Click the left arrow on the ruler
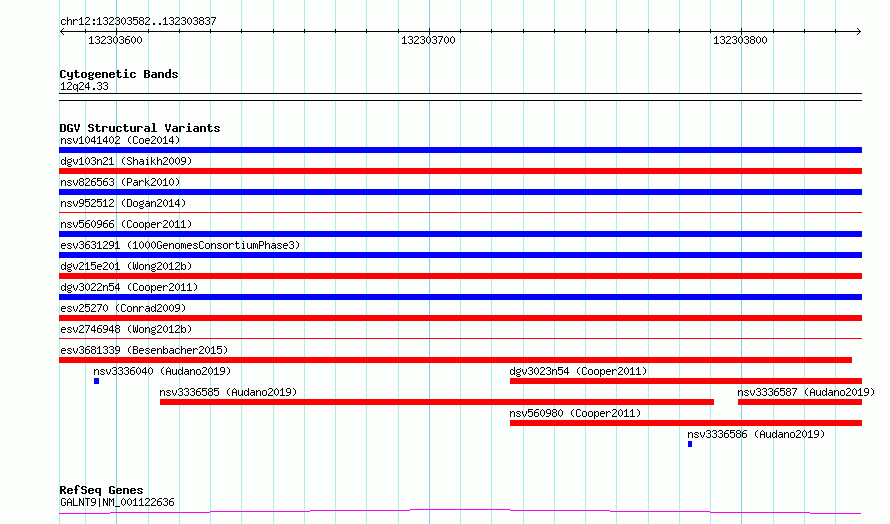 tap(62, 32)
